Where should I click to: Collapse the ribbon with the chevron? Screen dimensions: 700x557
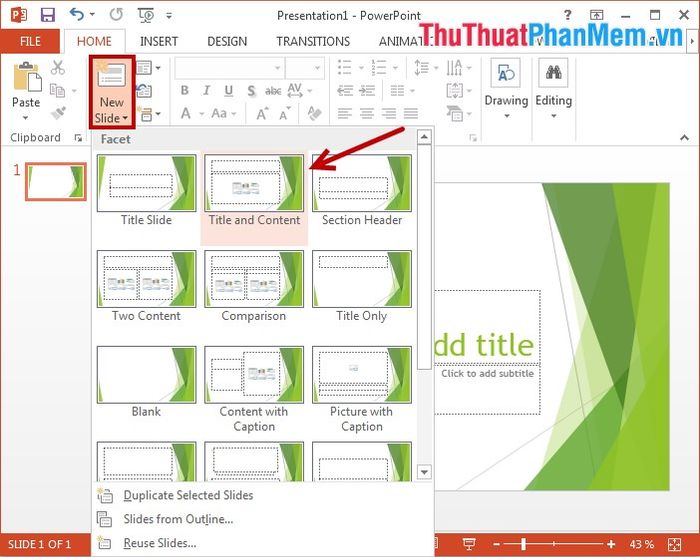[x=684, y=138]
